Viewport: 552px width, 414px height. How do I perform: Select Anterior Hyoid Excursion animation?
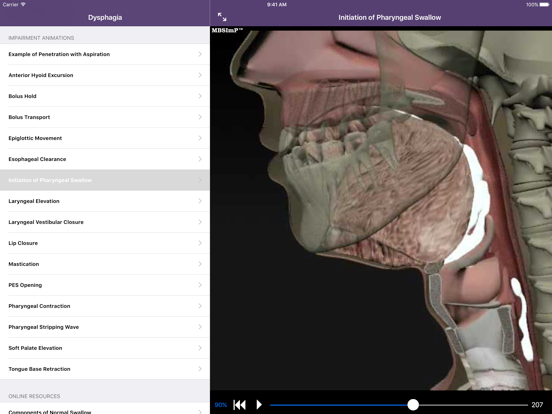tap(105, 75)
